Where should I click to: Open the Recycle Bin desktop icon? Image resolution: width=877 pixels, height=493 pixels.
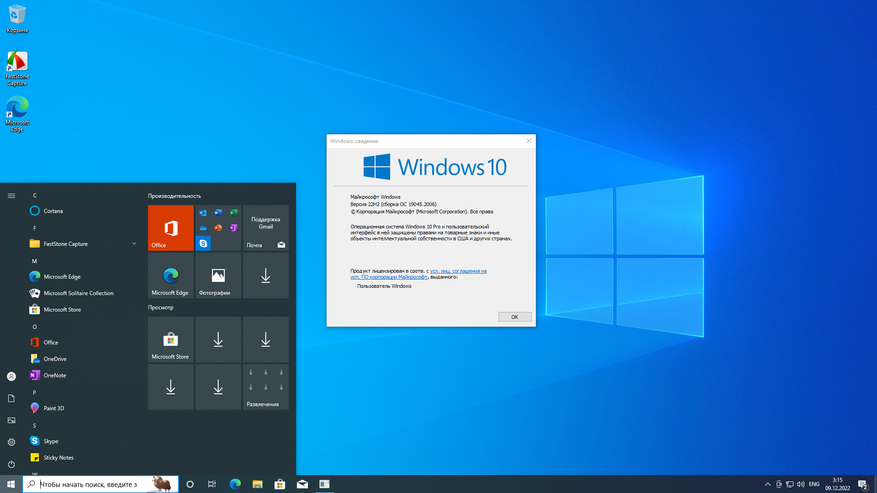17,18
